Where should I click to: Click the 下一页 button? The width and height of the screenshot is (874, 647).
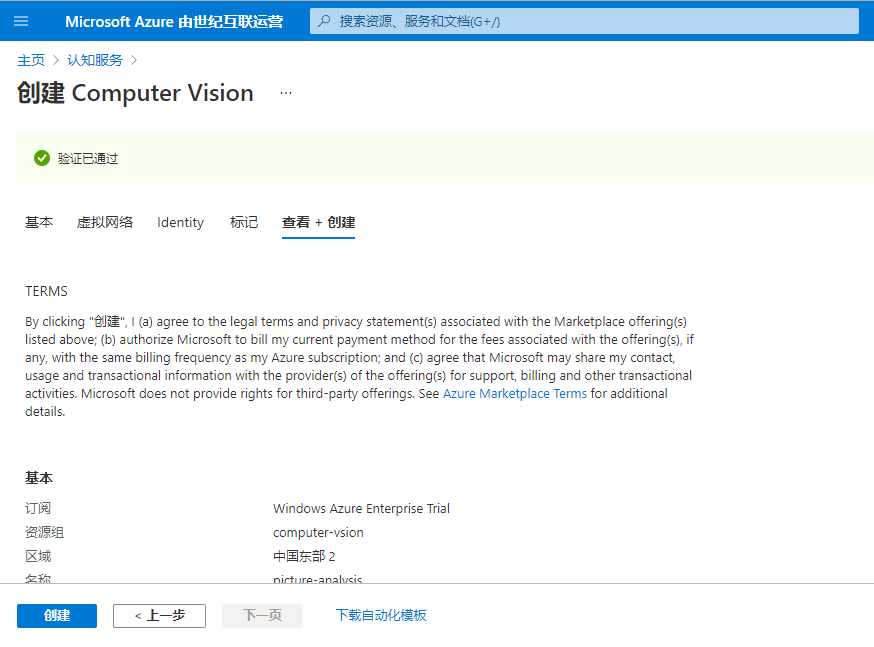click(263, 616)
